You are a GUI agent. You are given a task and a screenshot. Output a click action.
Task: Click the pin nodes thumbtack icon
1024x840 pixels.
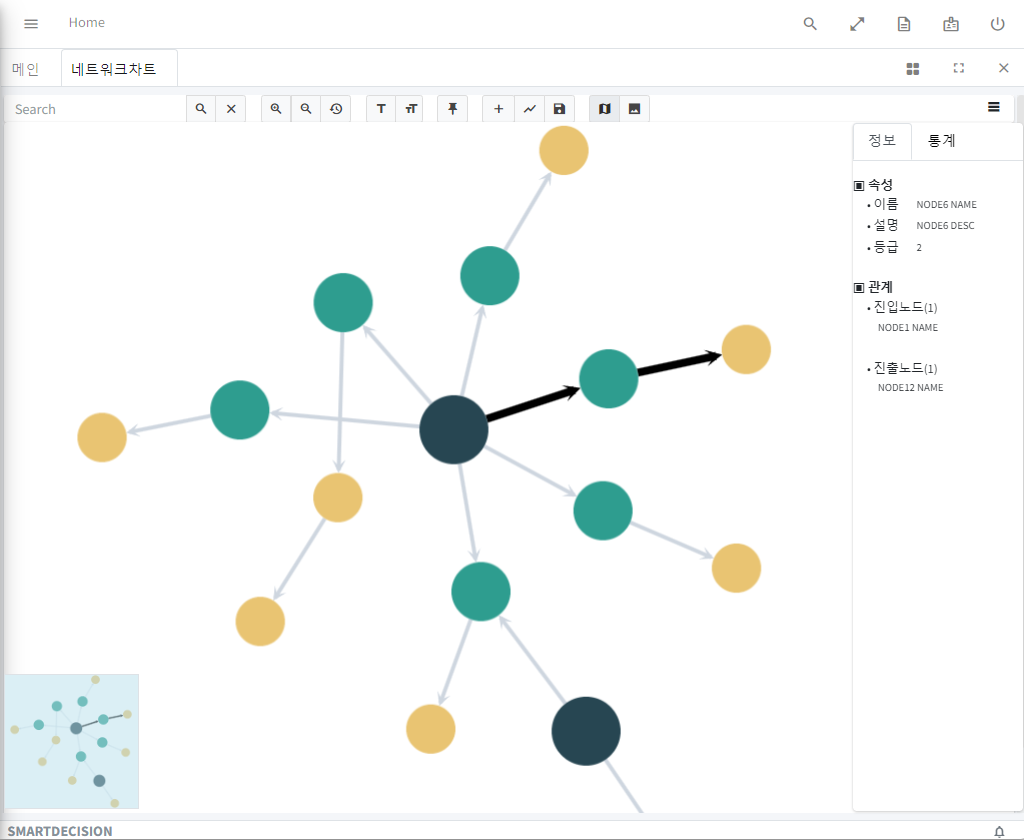click(x=452, y=109)
